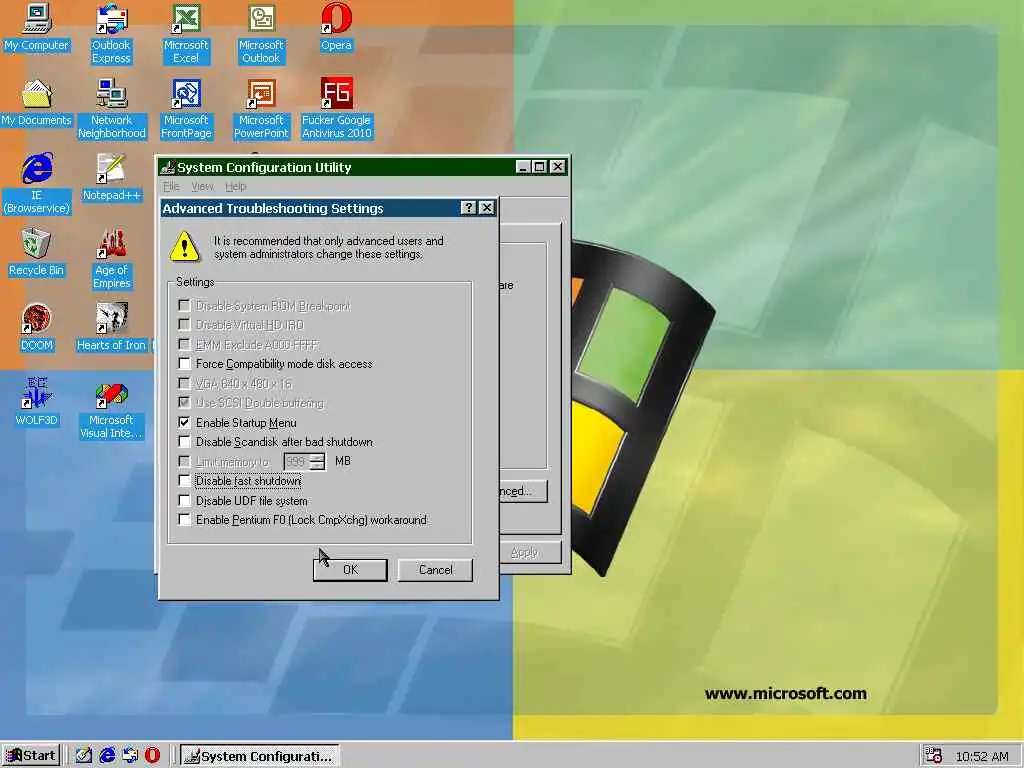
Task: Check Disable fast shutdown
Action: (x=184, y=481)
